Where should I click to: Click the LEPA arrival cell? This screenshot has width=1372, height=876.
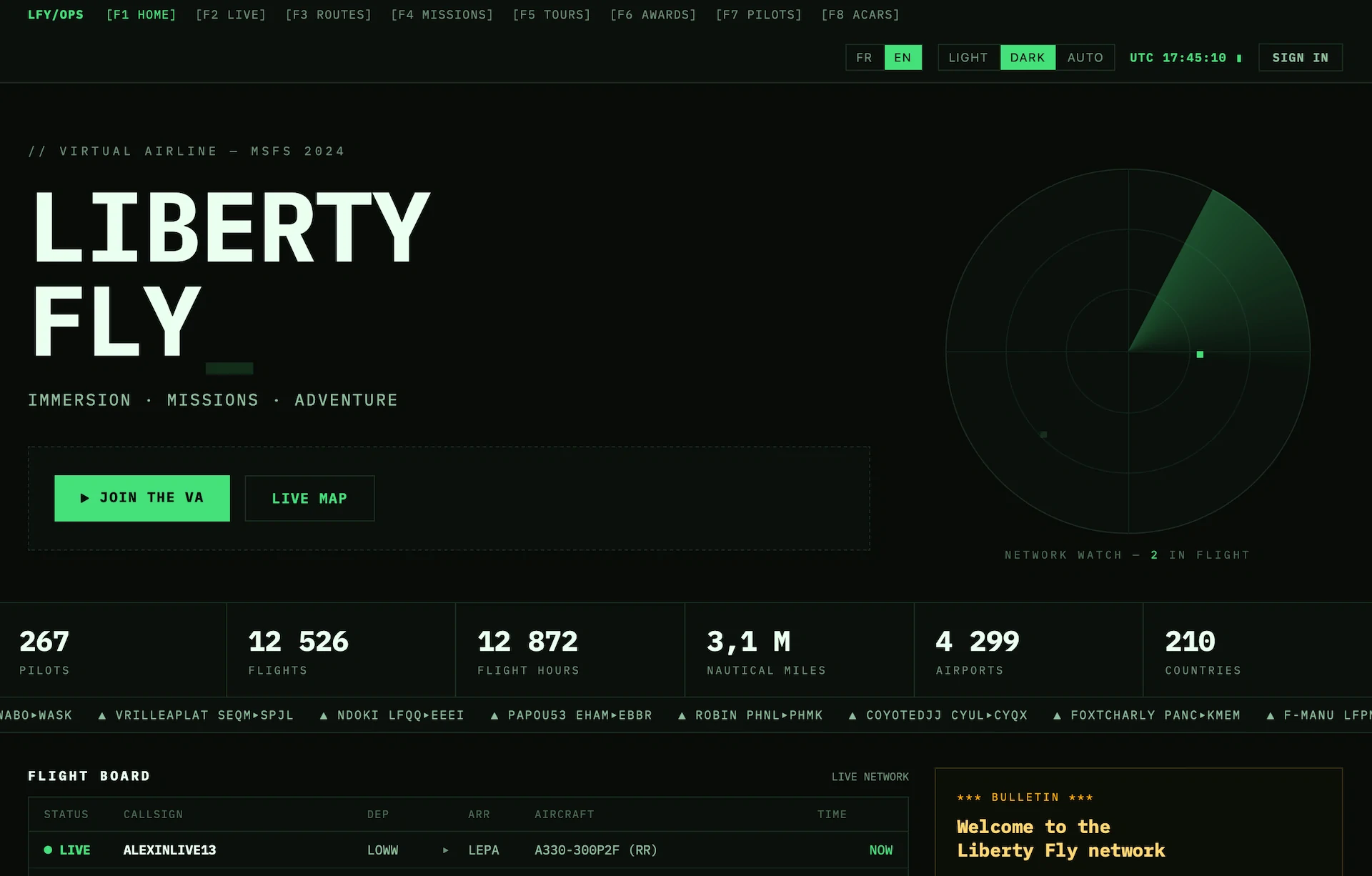coord(484,850)
